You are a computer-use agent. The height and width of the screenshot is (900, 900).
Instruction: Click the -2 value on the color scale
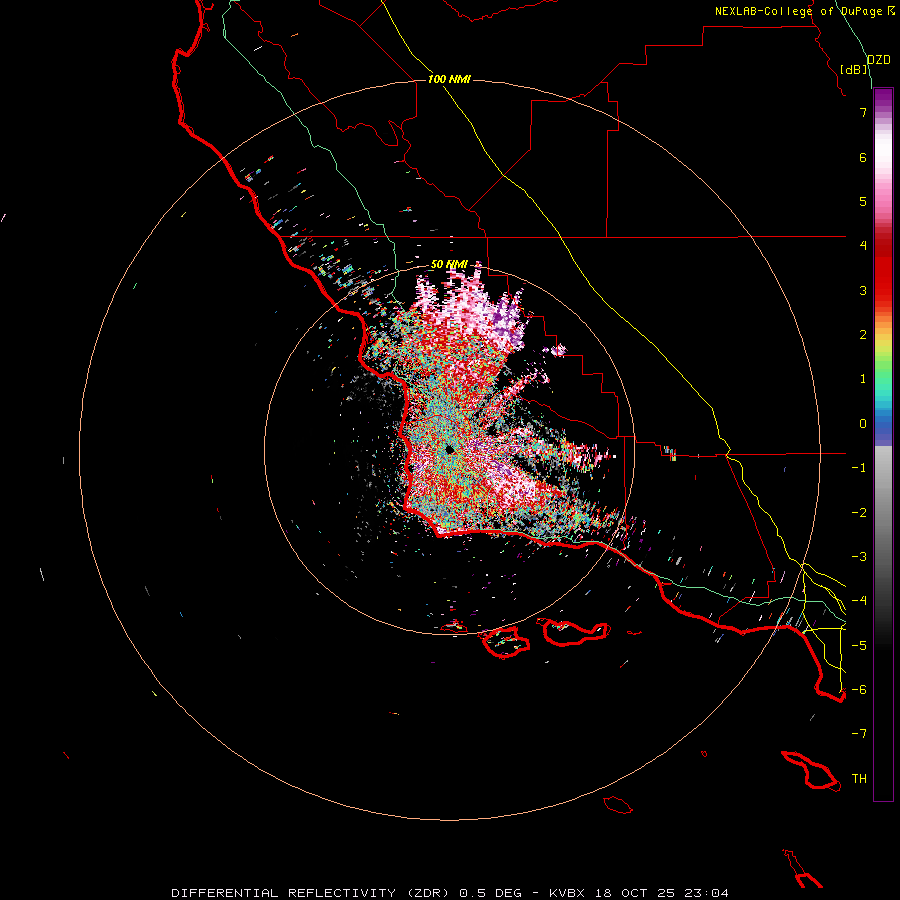point(859,513)
